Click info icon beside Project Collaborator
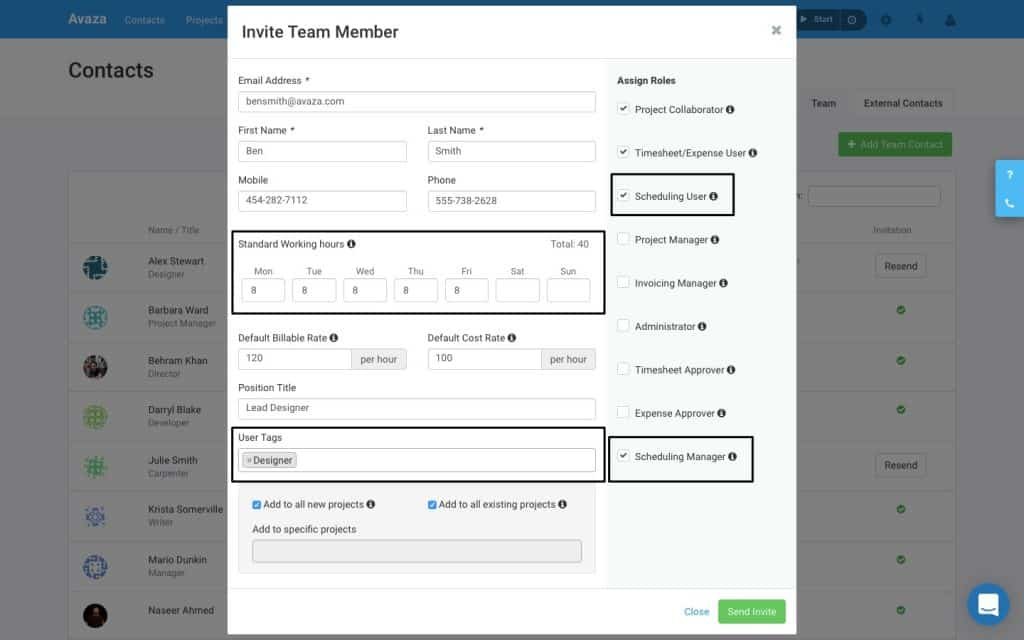Viewport: 1024px width, 640px height. 730,110
